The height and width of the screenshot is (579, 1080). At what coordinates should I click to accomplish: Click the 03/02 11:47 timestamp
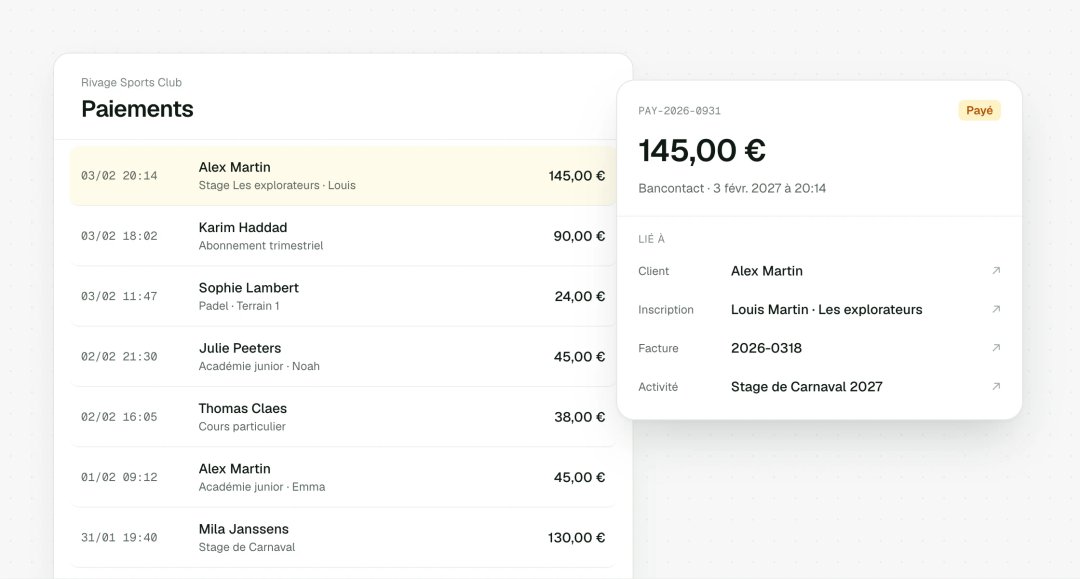coord(119,296)
